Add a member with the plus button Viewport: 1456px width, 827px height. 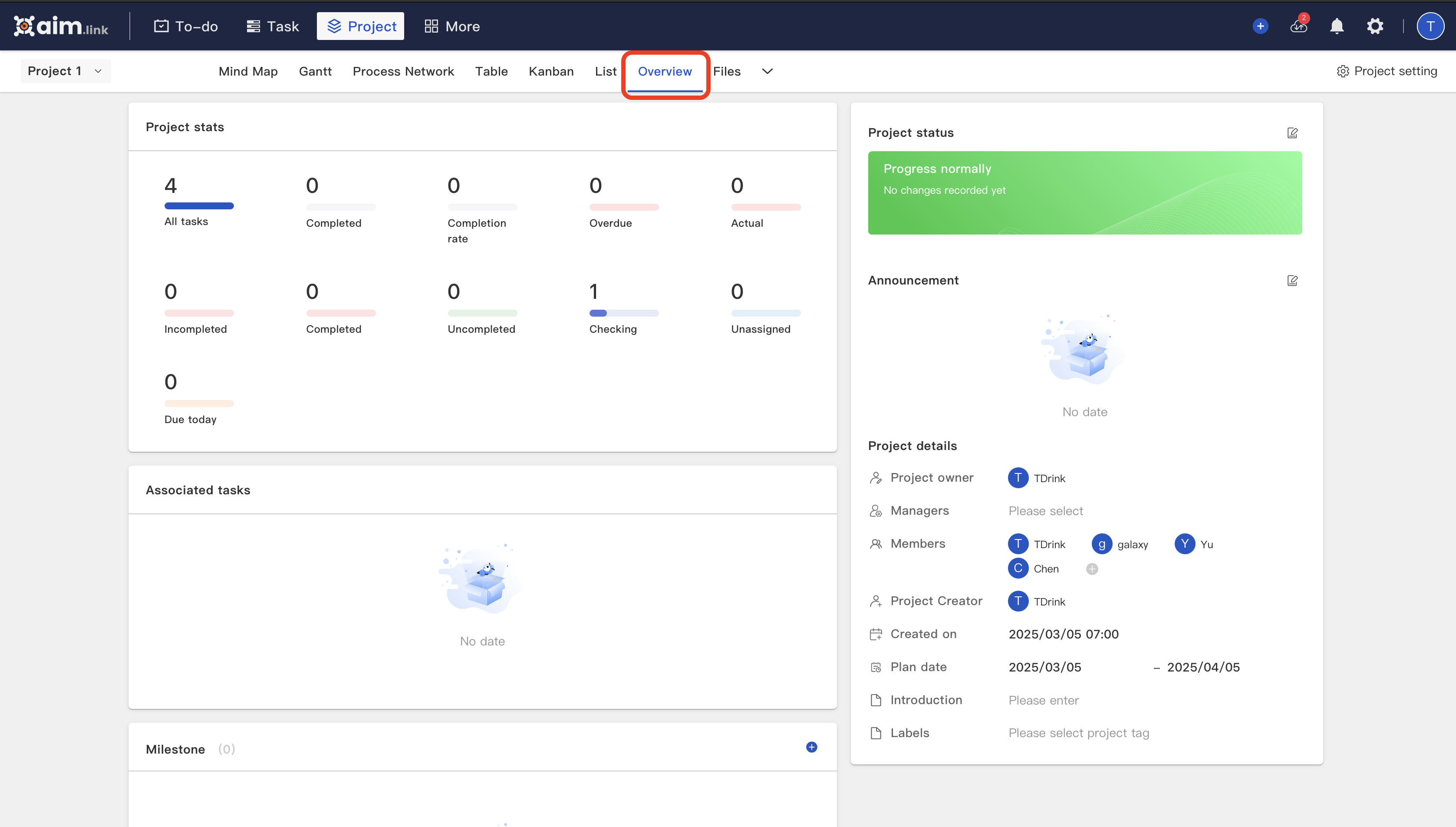(x=1092, y=568)
